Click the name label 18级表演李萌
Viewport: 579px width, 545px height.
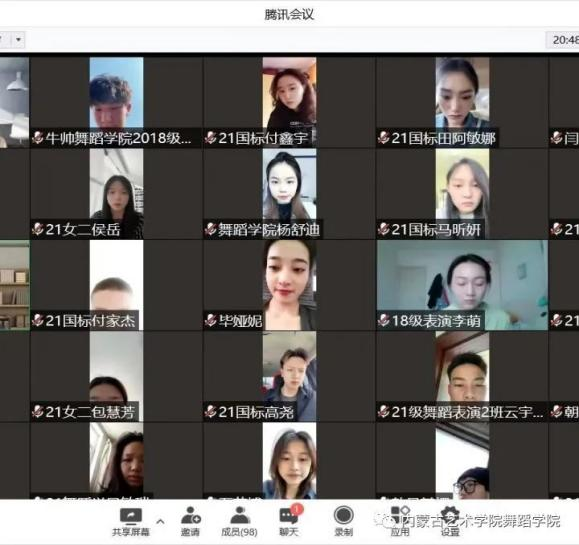click(436, 321)
